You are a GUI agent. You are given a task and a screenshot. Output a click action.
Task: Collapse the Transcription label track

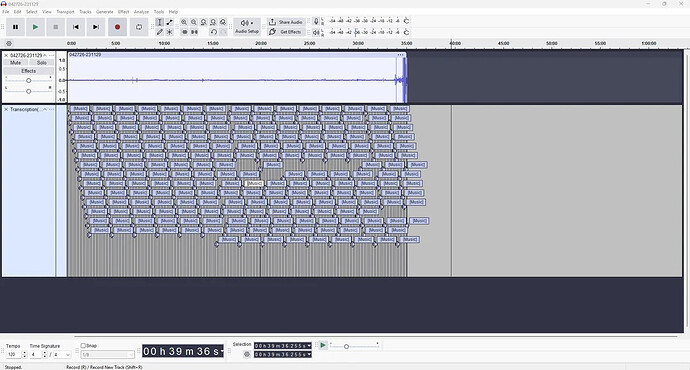[x=45, y=109]
